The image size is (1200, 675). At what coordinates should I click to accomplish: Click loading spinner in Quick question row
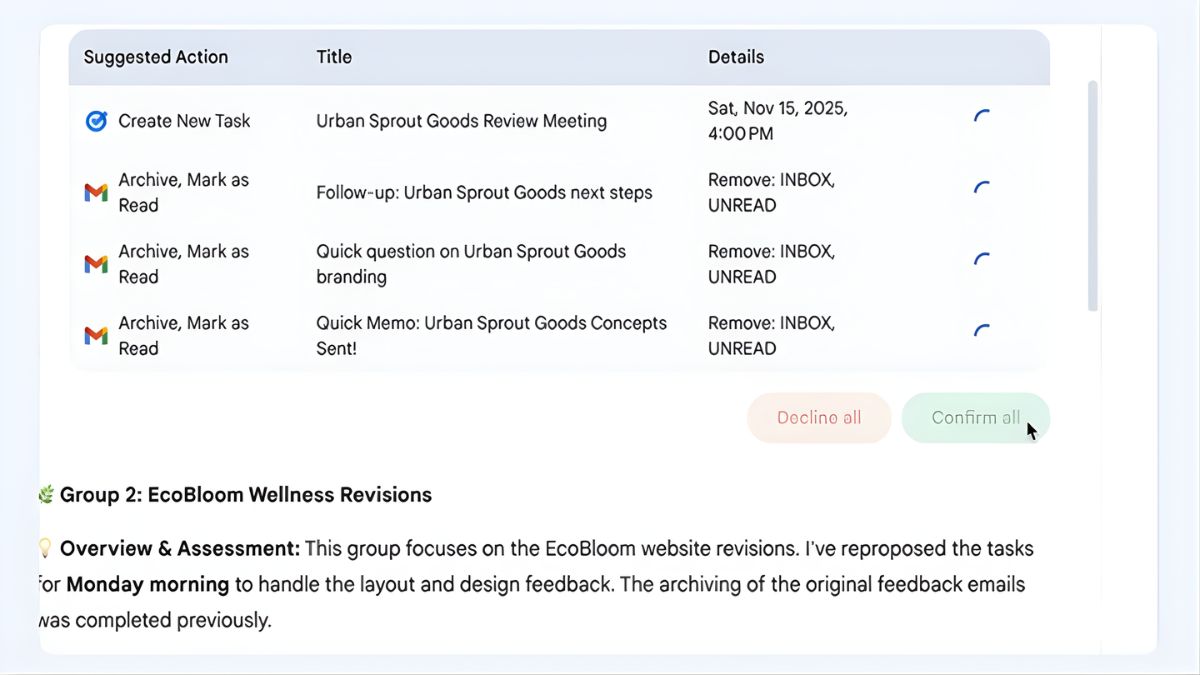click(982, 260)
